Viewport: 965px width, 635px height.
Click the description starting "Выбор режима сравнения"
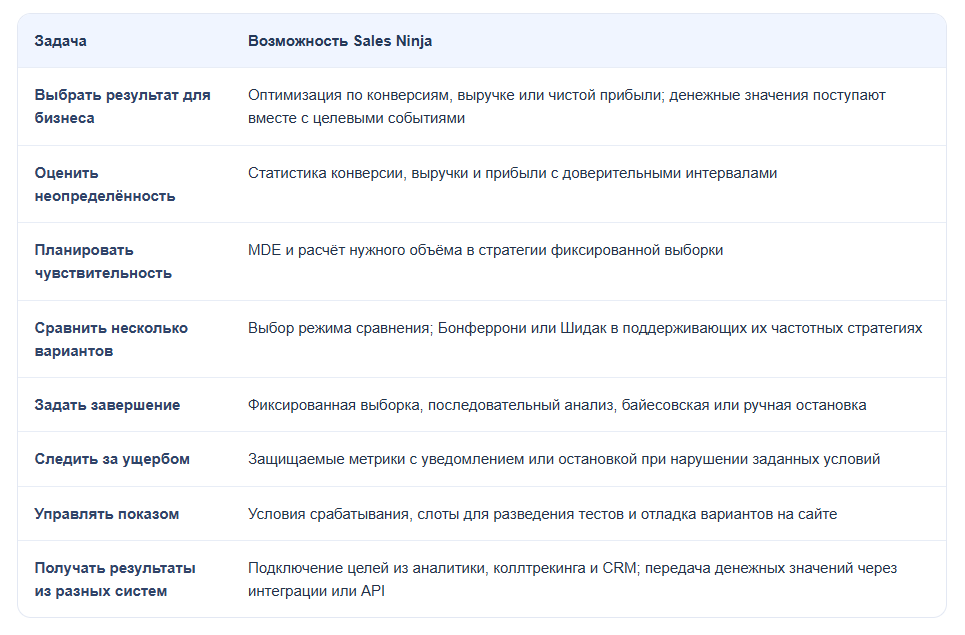pos(585,328)
